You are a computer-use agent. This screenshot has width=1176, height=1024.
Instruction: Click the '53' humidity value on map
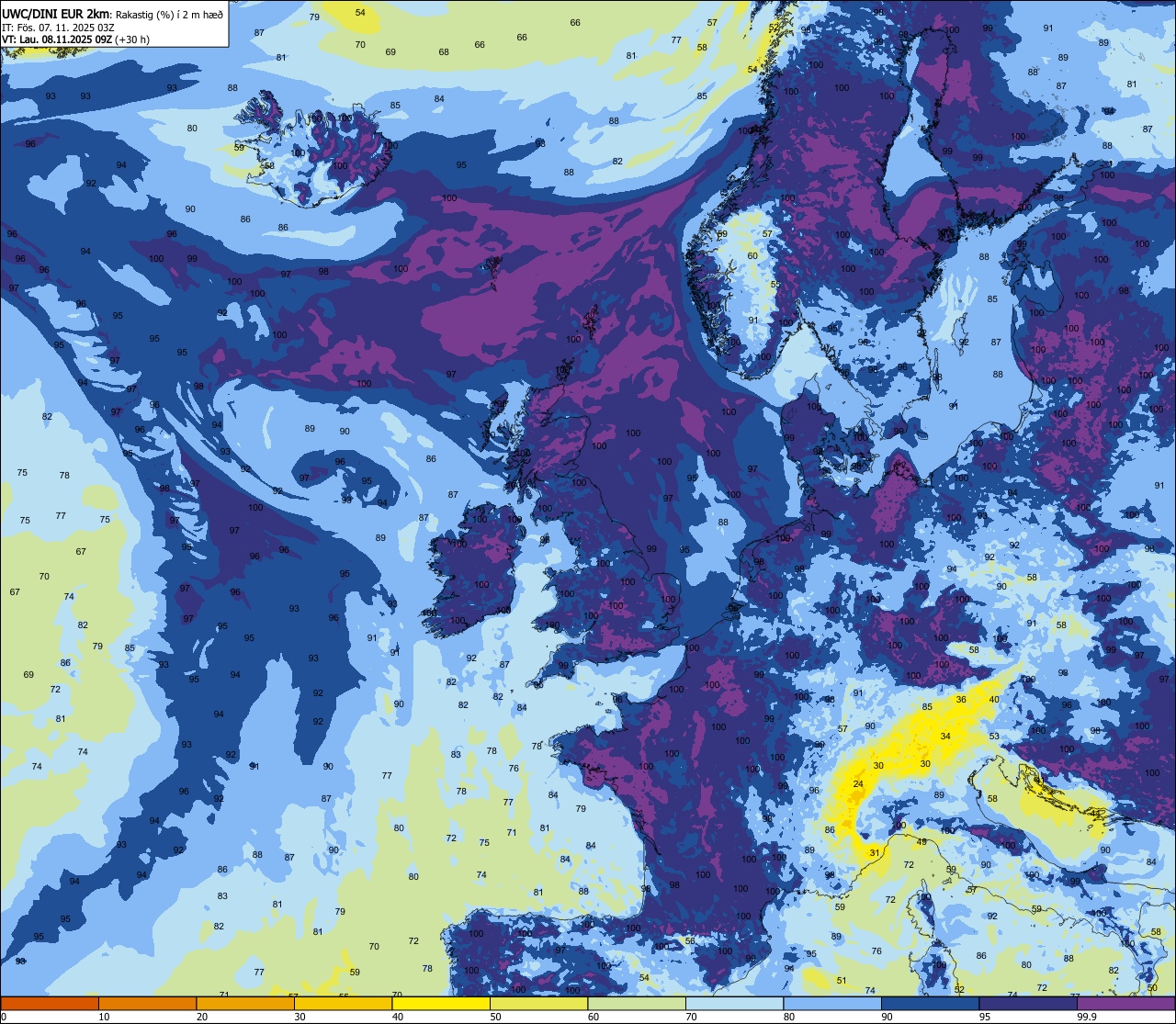pyautogui.click(x=994, y=737)
